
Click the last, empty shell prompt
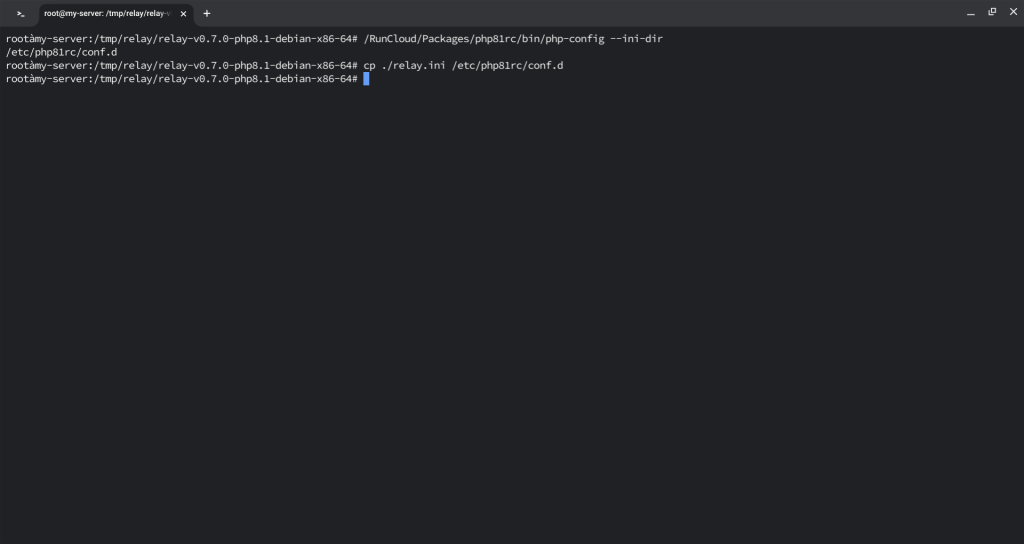point(180,79)
